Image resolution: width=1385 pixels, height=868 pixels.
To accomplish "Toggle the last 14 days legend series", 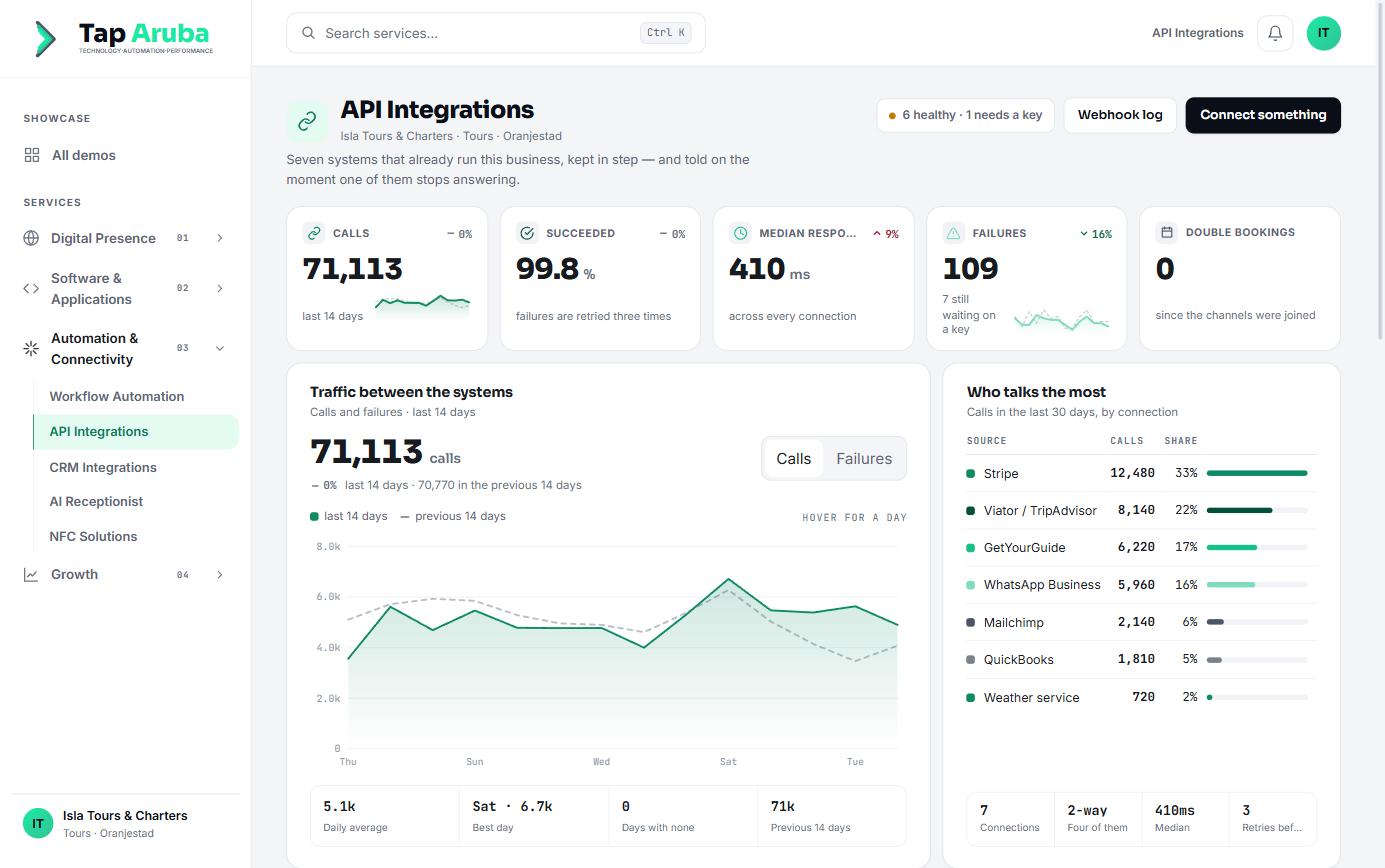I will tap(349, 516).
